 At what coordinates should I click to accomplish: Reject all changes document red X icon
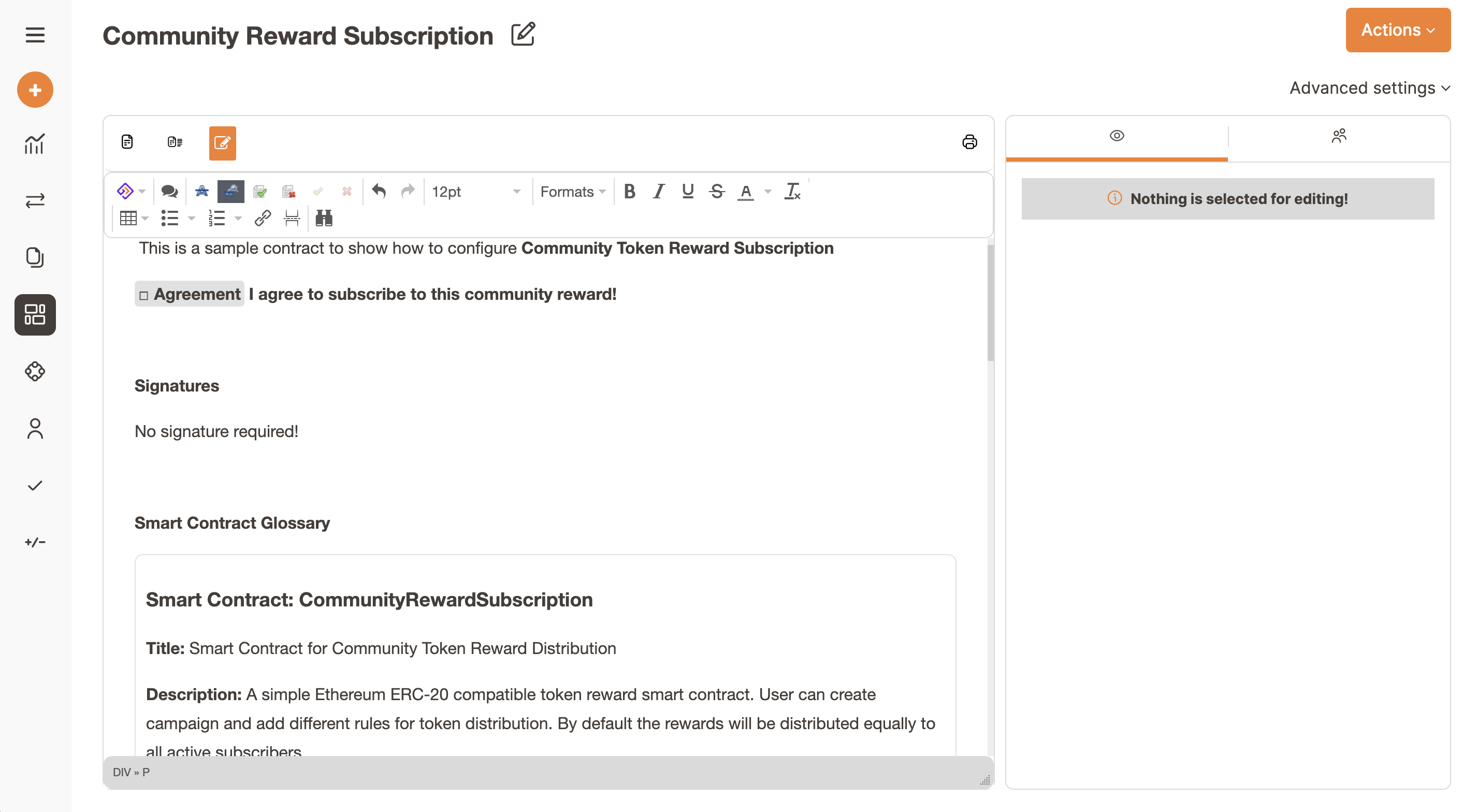point(289,191)
